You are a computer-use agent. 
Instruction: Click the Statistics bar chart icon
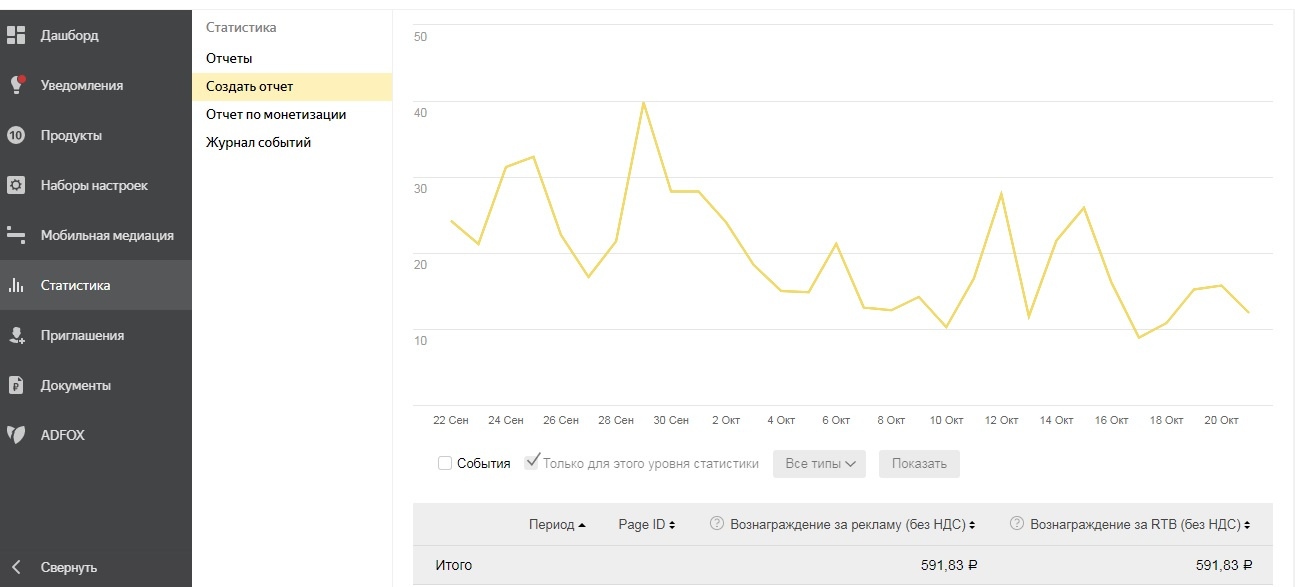coord(16,285)
